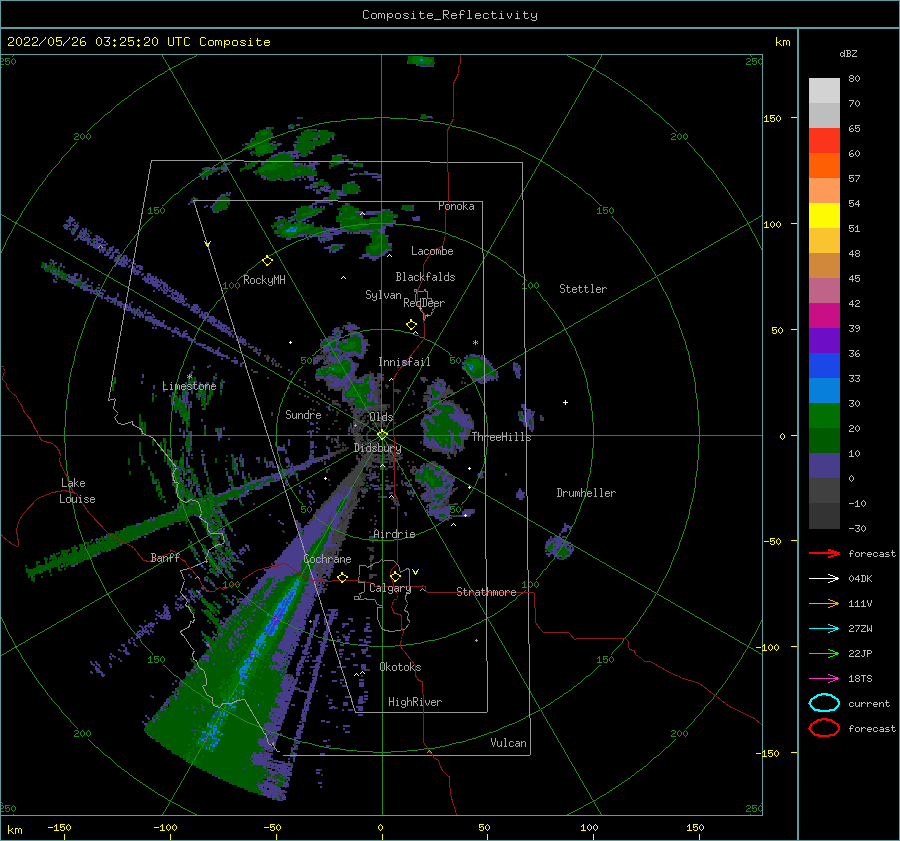Click the Calgary city label
The image size is (900, 841).
390,588
